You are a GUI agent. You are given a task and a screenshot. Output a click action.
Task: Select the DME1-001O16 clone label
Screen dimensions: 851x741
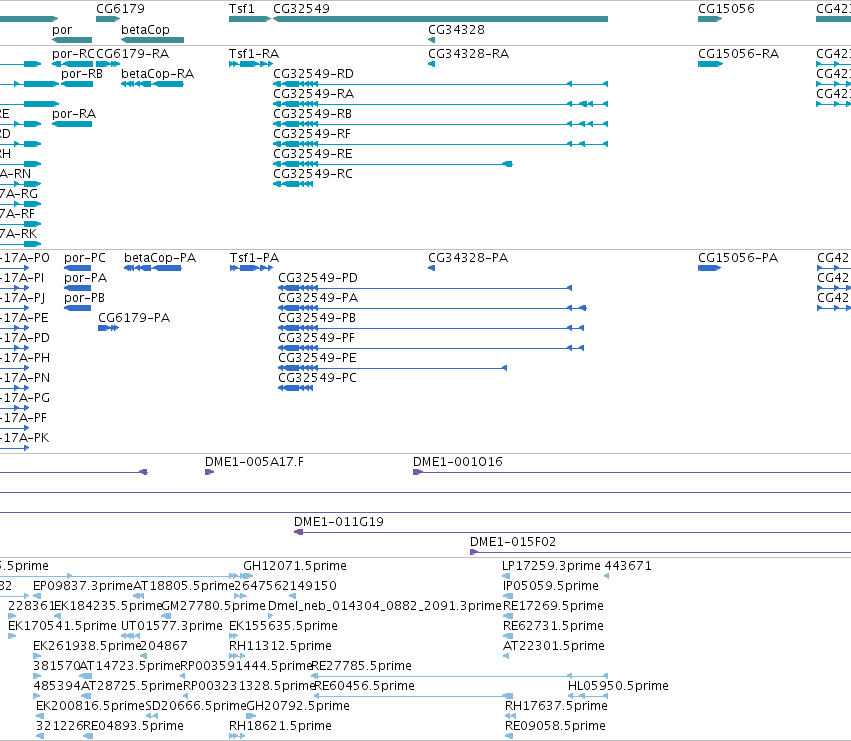458,462
